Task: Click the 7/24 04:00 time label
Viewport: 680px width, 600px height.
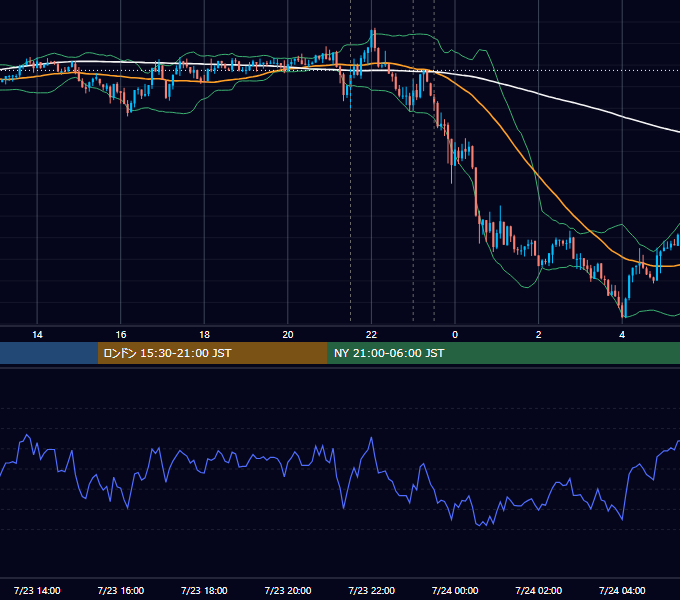Action: [622, 590]
